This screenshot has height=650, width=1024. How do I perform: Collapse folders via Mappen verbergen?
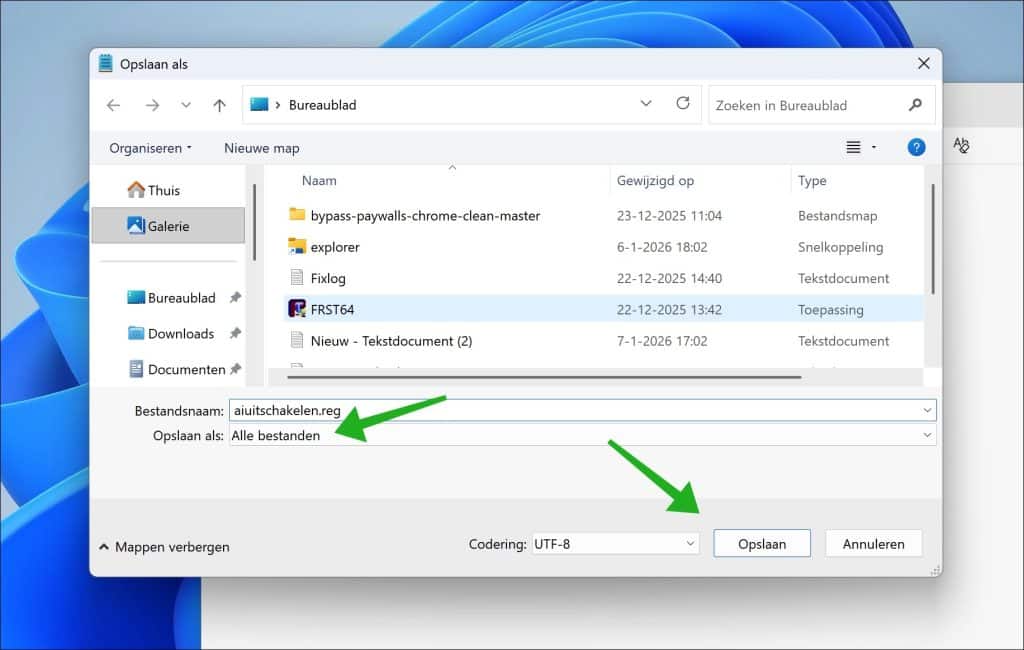pyautogui.click(x=163, y=547)
